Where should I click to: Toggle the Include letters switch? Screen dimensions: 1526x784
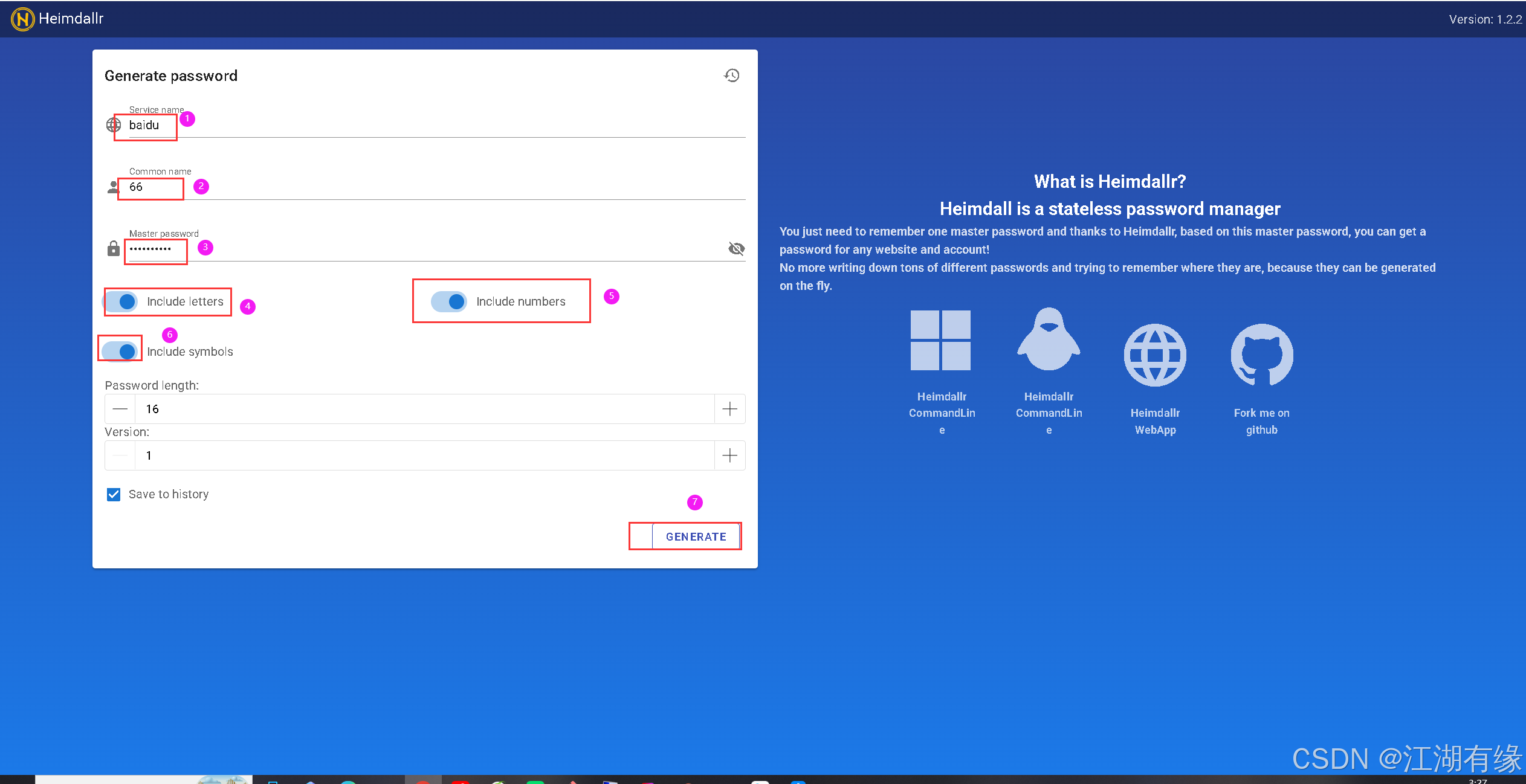(x=121, y=301)
